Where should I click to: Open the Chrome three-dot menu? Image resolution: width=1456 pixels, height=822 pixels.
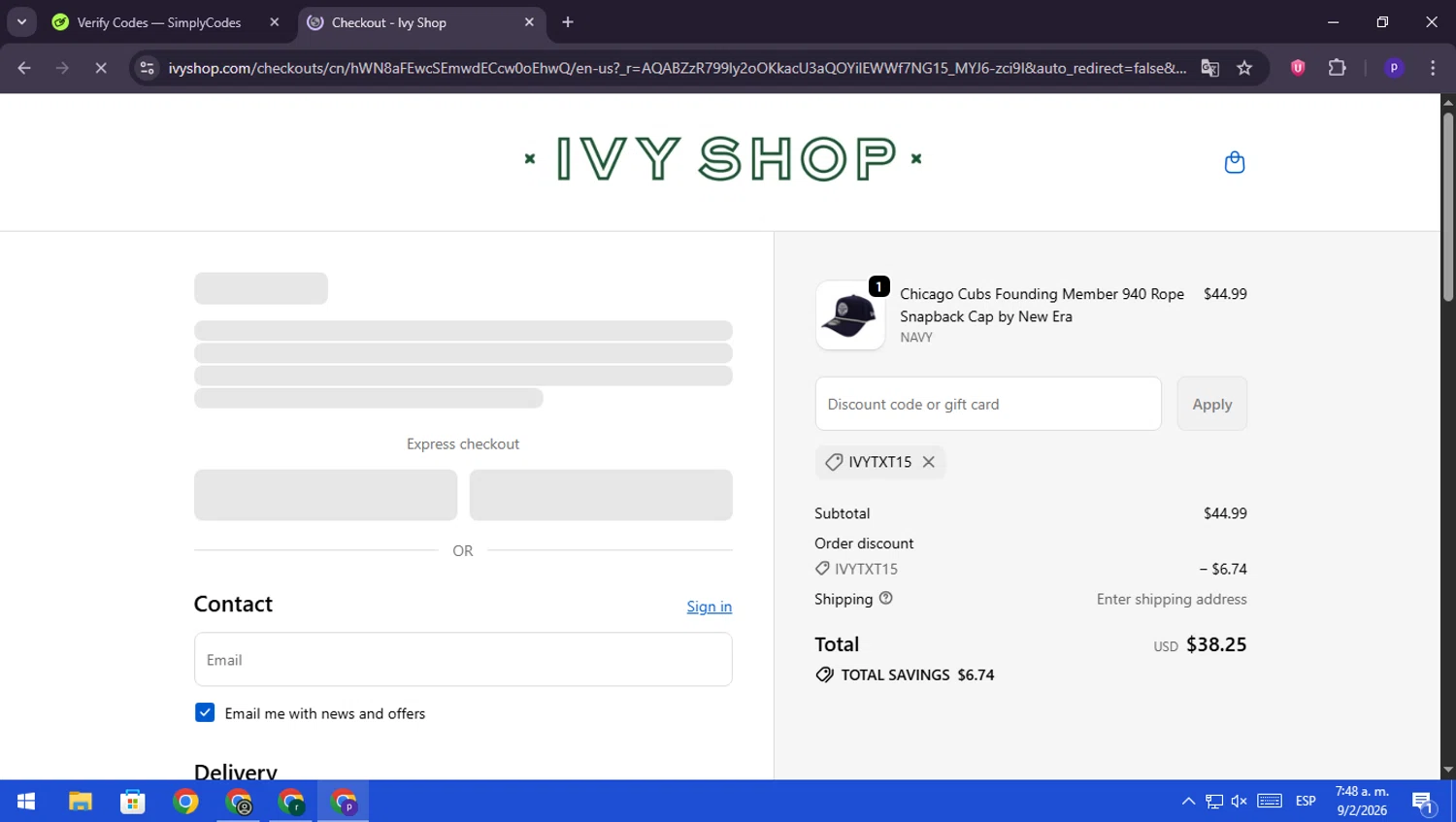click(1433, 68)
